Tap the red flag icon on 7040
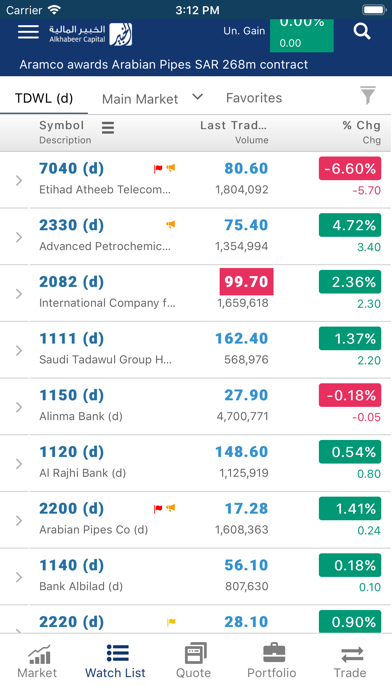The width and height of the screenshot is (392, 696). point(158,168)
